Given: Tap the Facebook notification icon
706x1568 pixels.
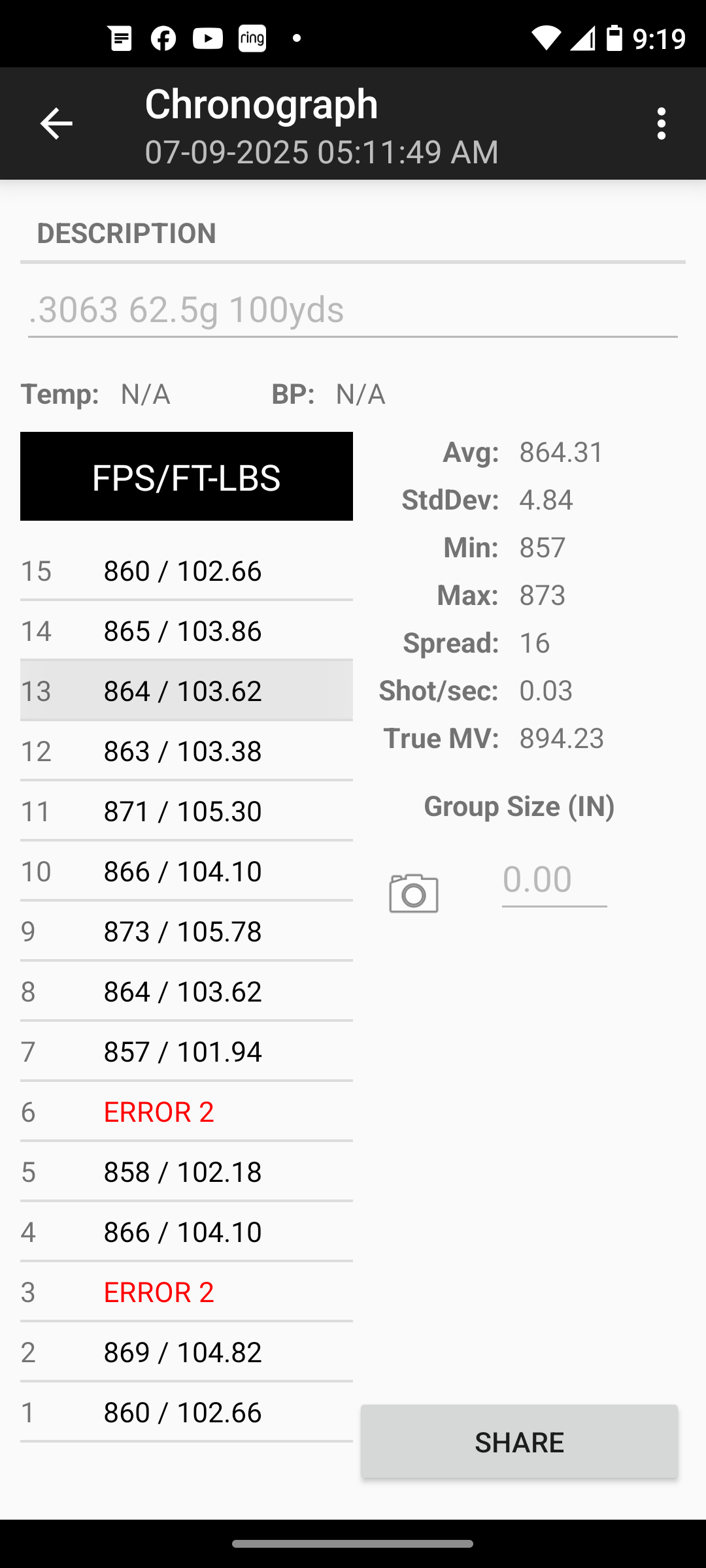Looking at the screenshot, I should pos(163,39).
